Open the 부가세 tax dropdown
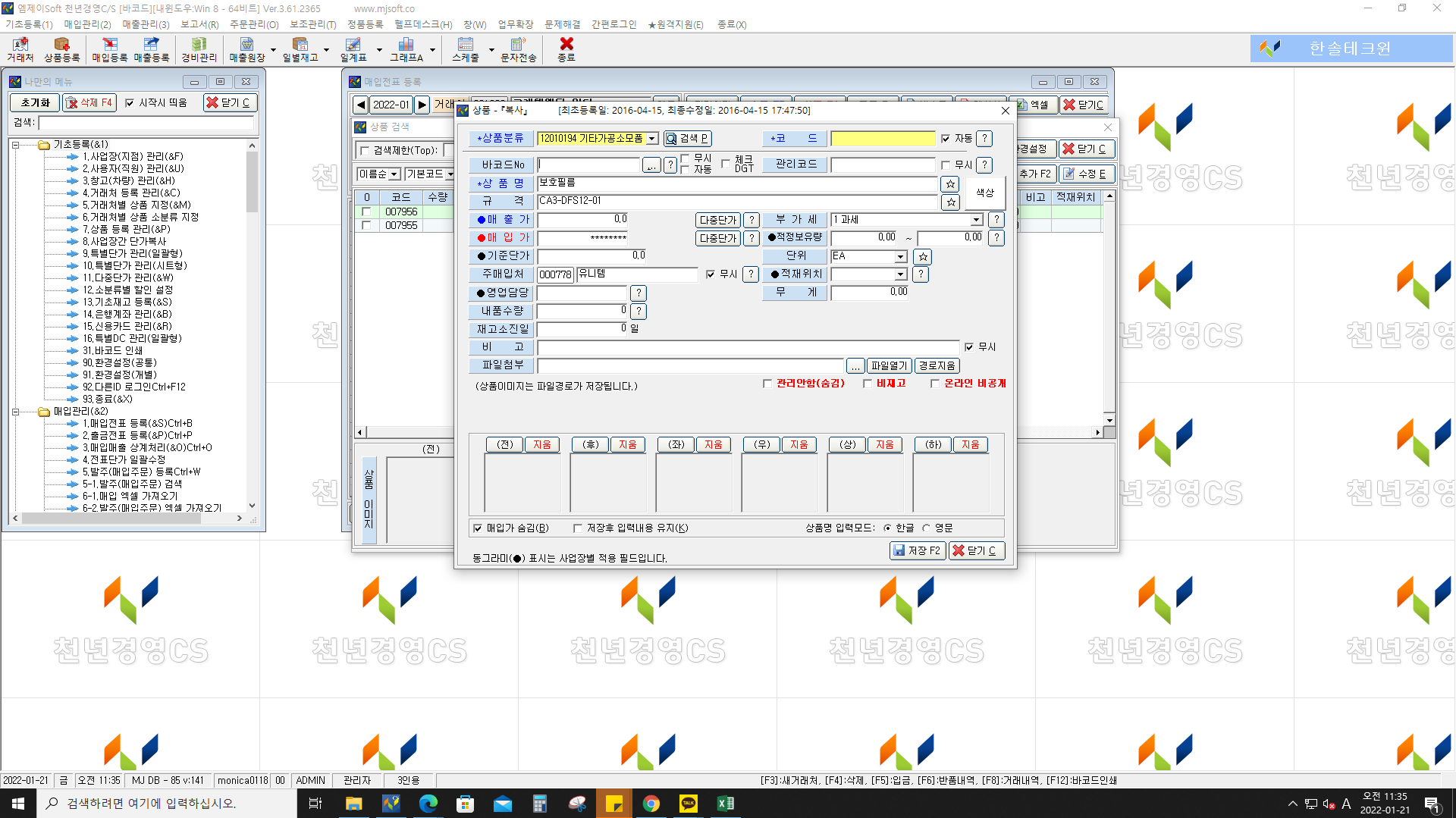 [x=977, y=220]
